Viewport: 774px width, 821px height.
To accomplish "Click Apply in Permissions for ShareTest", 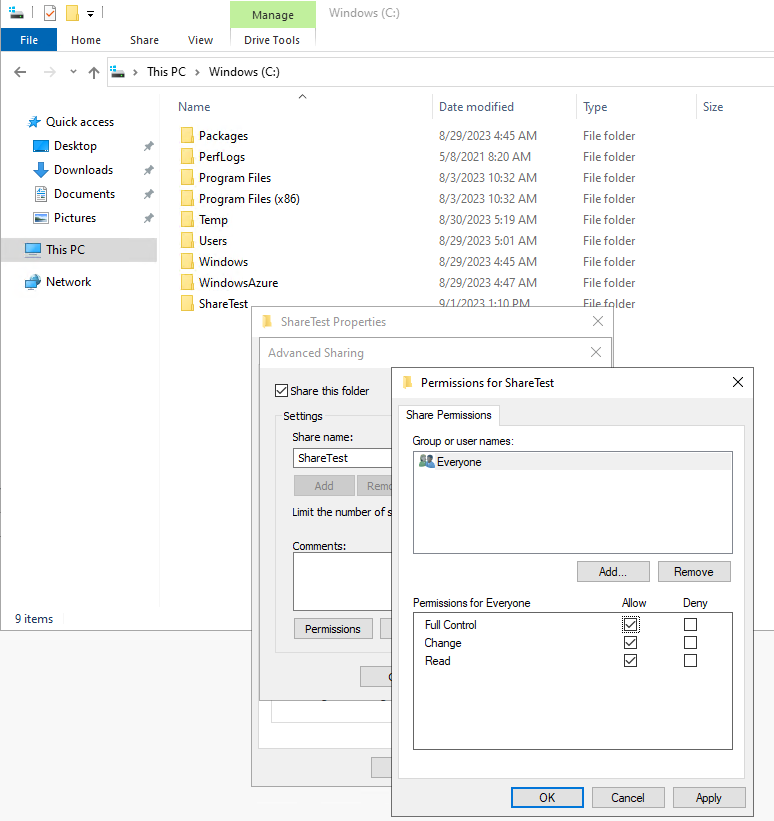I will click(x=709, y=797).
